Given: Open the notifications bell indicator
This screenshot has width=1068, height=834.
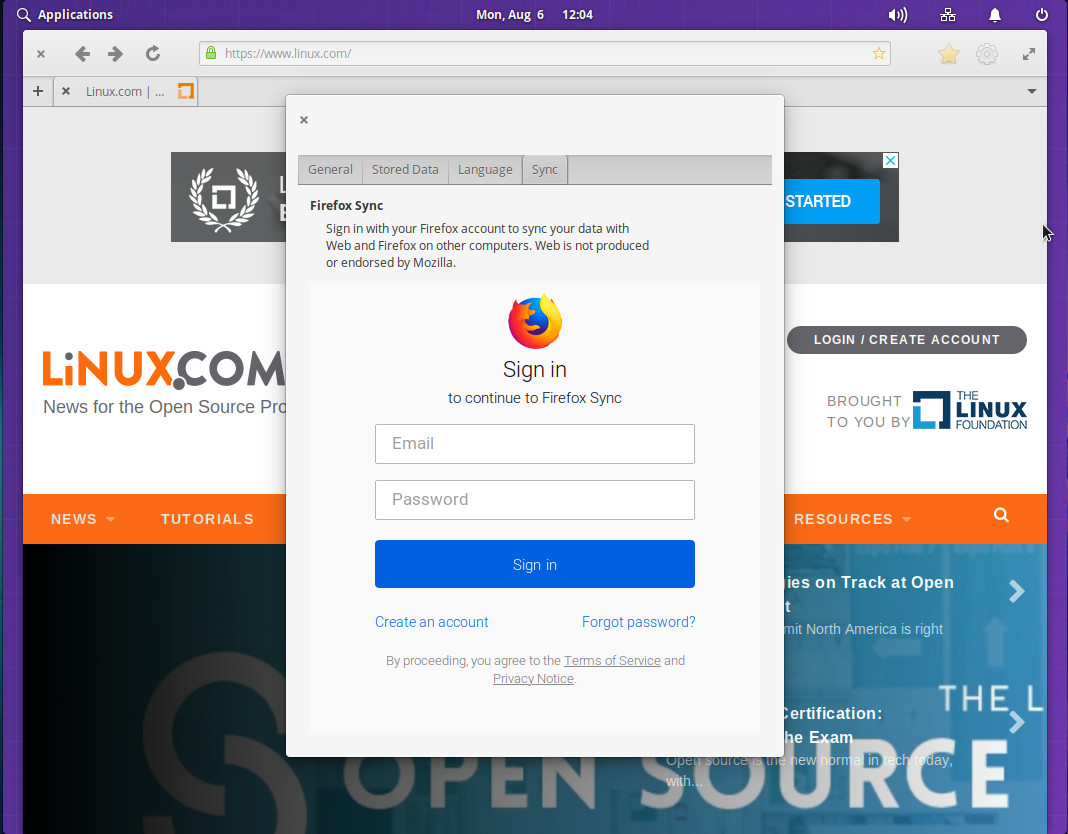Looking at the screenshot, I should click(995, 15).
